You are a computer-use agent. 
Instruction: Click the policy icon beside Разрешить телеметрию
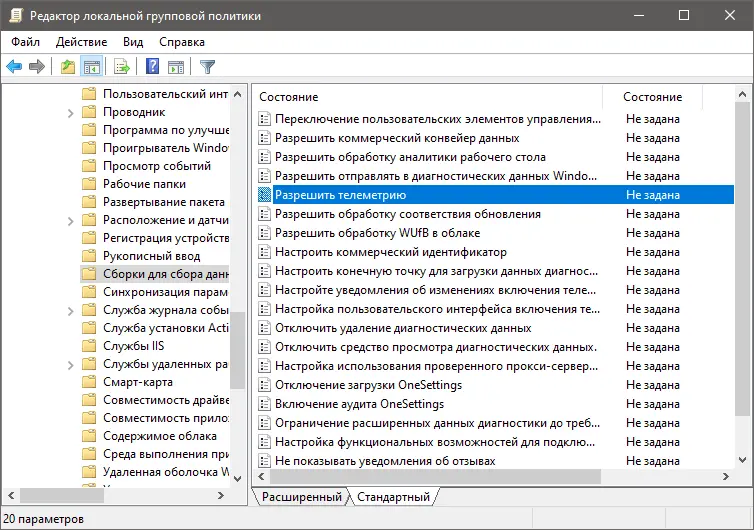(265, 195)
